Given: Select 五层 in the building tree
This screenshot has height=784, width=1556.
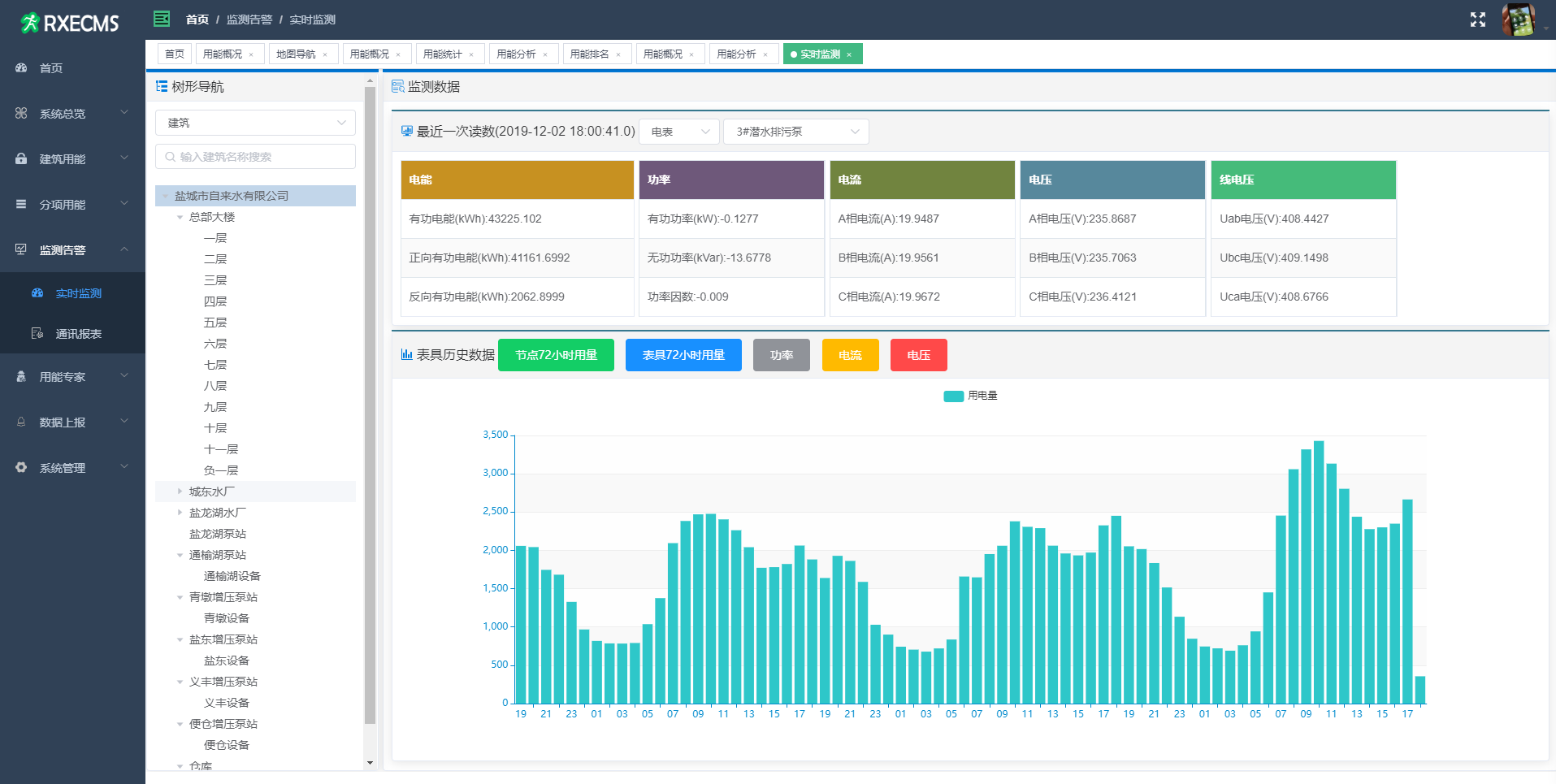Looking at the screenshot, I should tap(215, 323).
